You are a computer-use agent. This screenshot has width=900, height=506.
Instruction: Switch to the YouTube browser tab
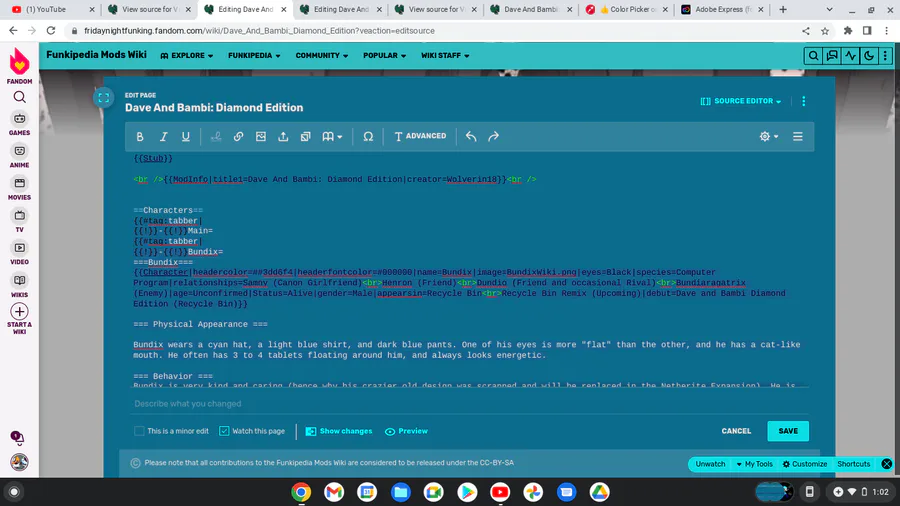(x=53, y=9)
